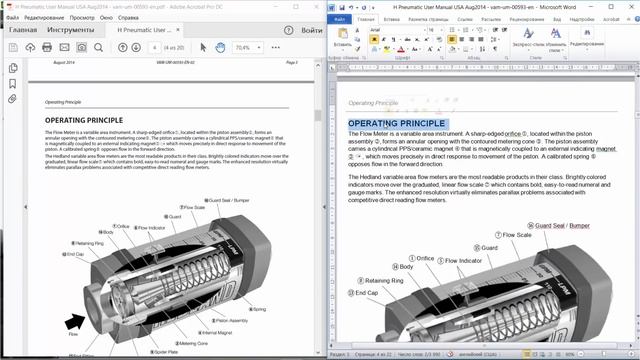
Task: Align text left in Word
Action: pyautogui.click(x=452, y=39)
